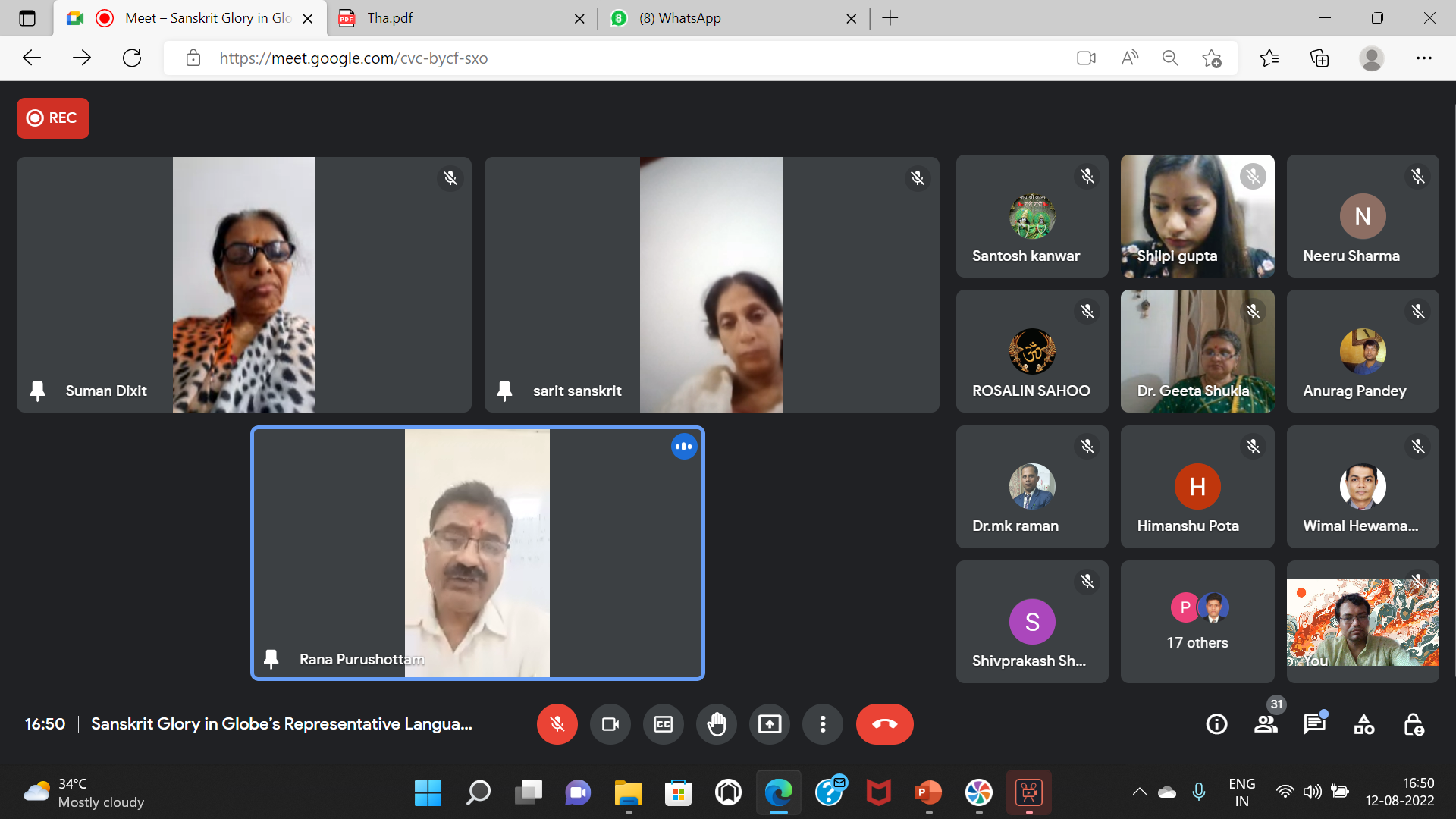The height and width of the screenshot is (819, 1456).
Task: Click the red leave call button
Action: (884, 724)
